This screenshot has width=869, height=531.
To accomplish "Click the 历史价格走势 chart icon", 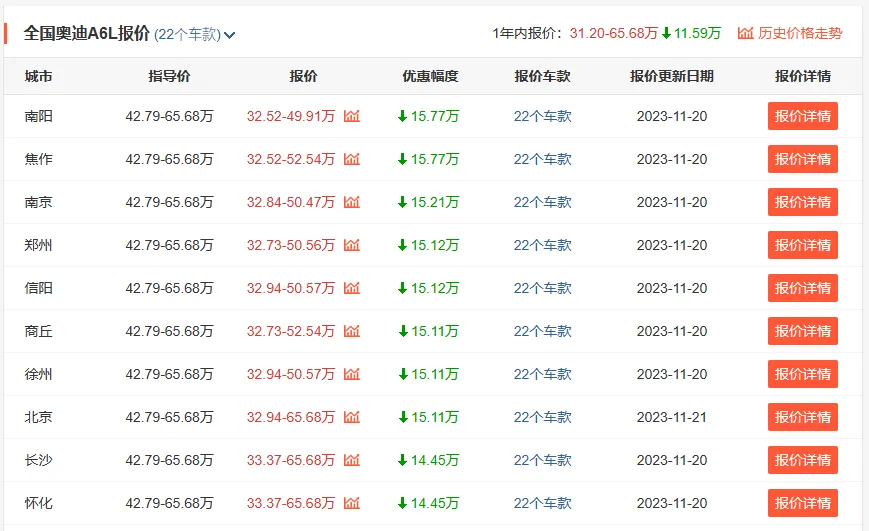I will pyautogui.click(x=745, y=33).
